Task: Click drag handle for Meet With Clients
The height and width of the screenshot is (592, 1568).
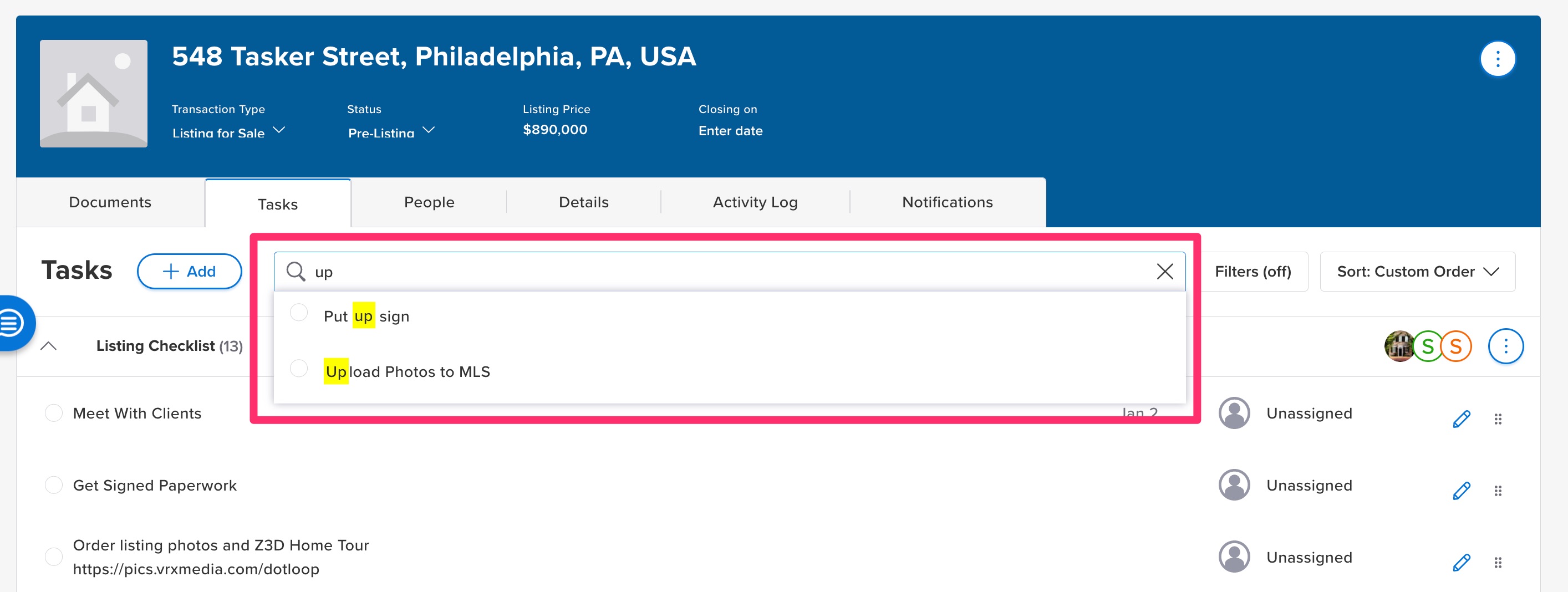Action: tap(1498, 419)
